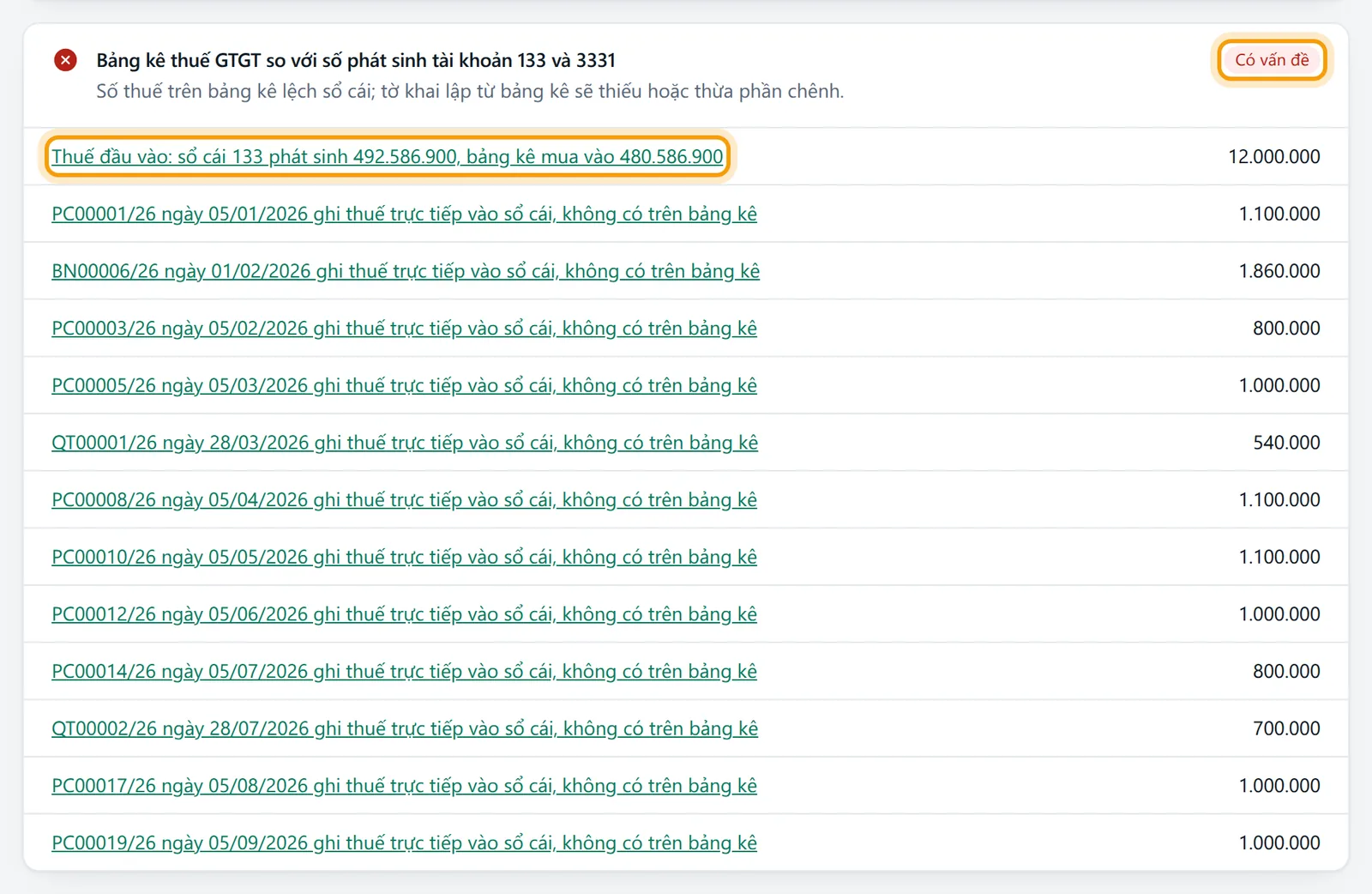Open voucher QT00002/26 dated 28/07/2026
Screen dimensions: 1372x894
(x=405, y=728)
